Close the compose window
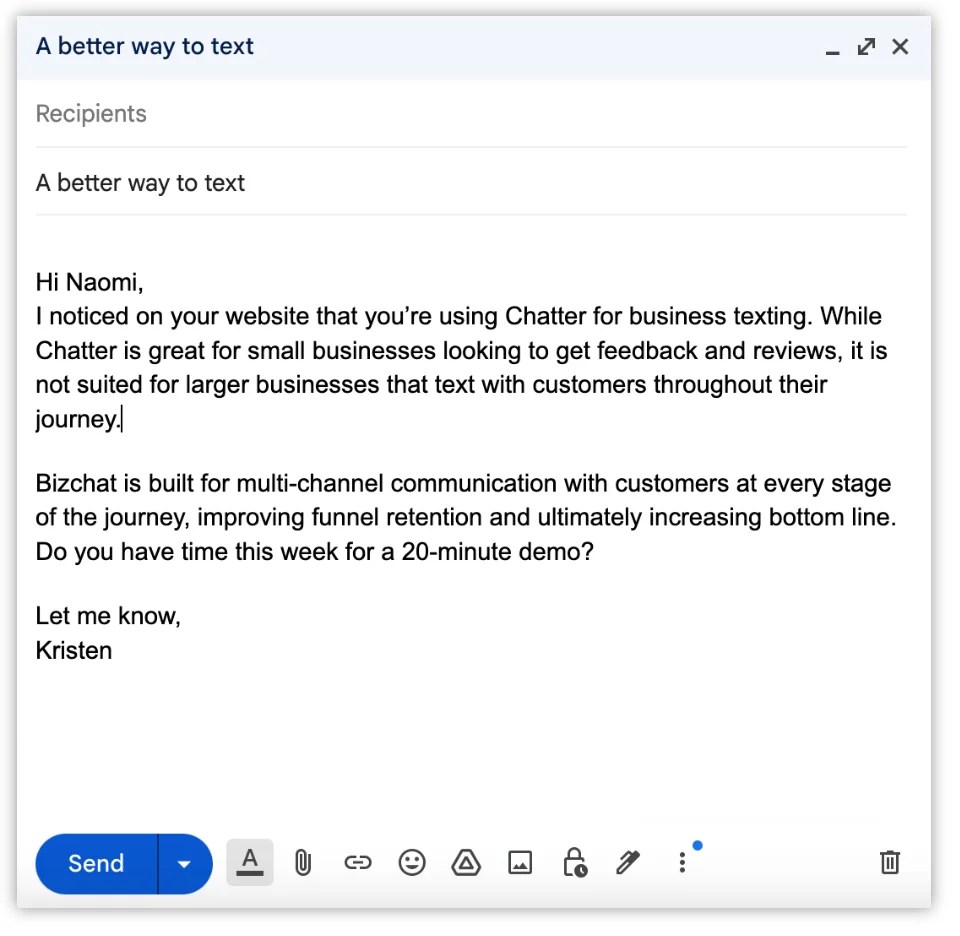 click(x=900, y=47)
